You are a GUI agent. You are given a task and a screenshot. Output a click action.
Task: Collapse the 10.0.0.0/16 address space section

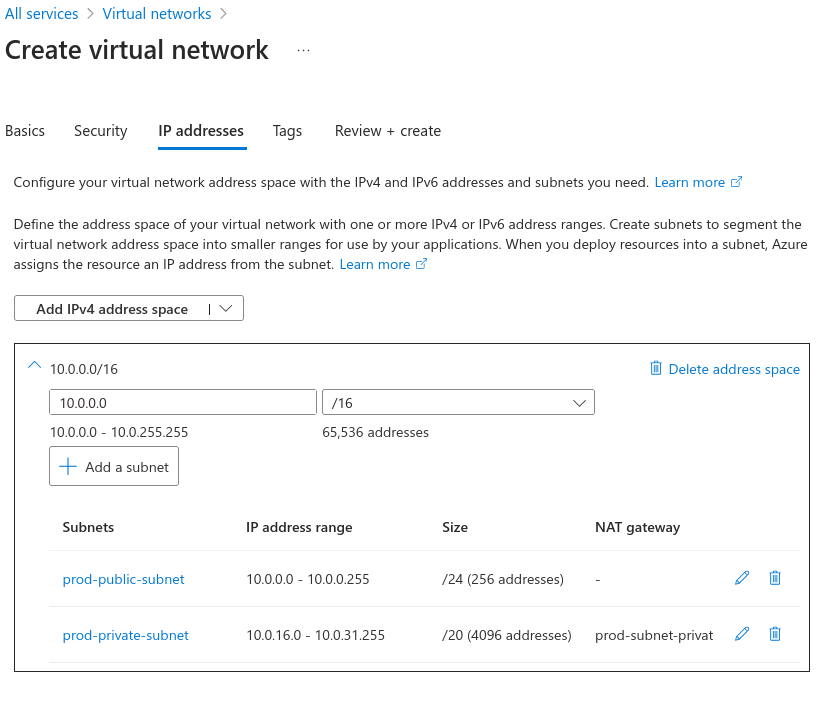pyautogui.click(x=34, y=367)
